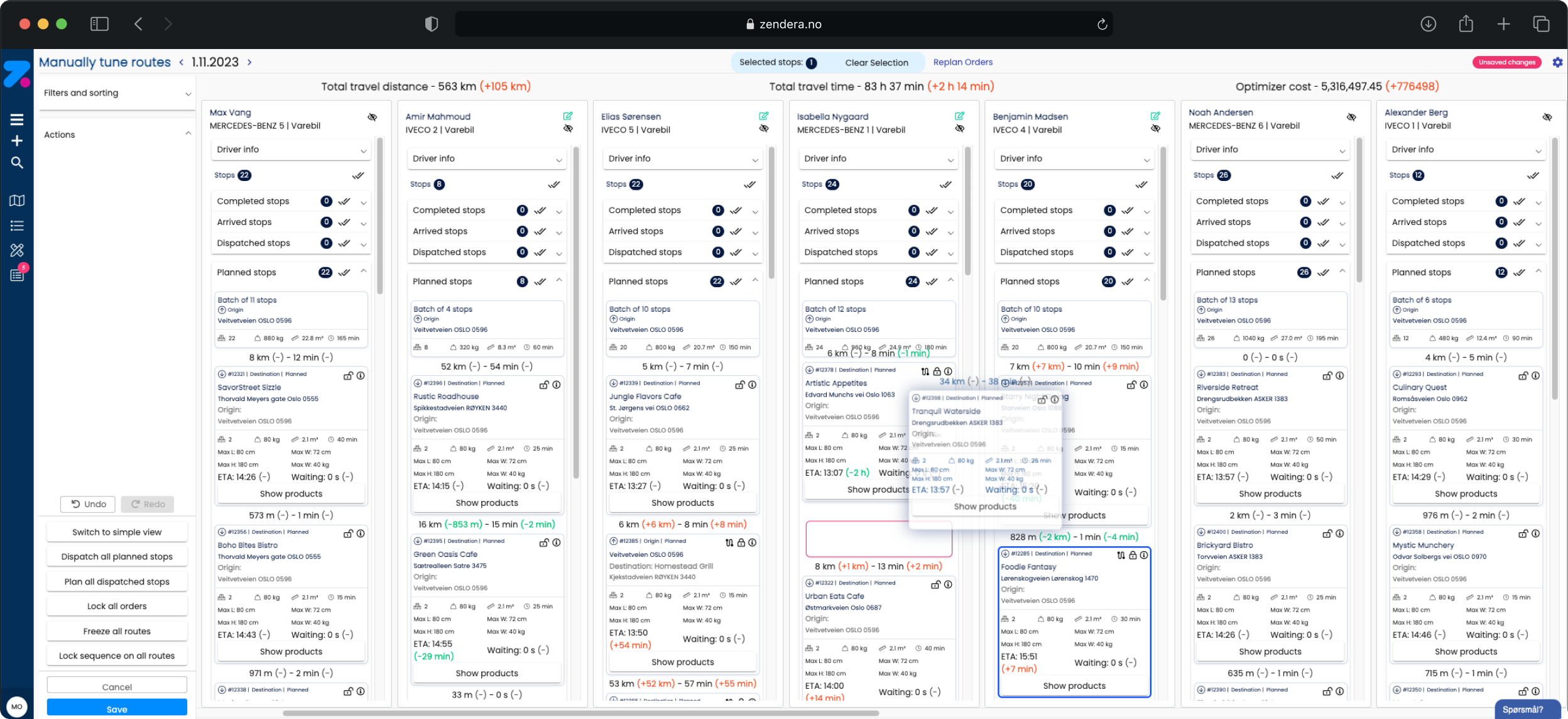Open the list view sidebar icon
The image size is (1568, 719).
(17, 226)
